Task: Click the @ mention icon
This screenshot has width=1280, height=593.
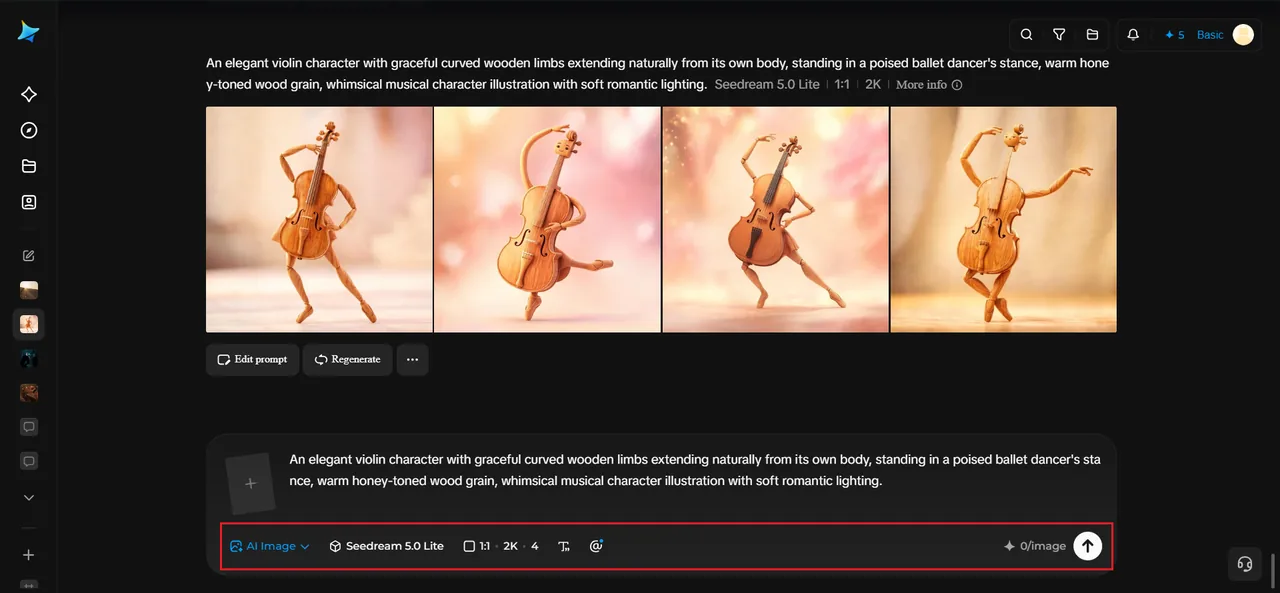Action: click(596, 546)
